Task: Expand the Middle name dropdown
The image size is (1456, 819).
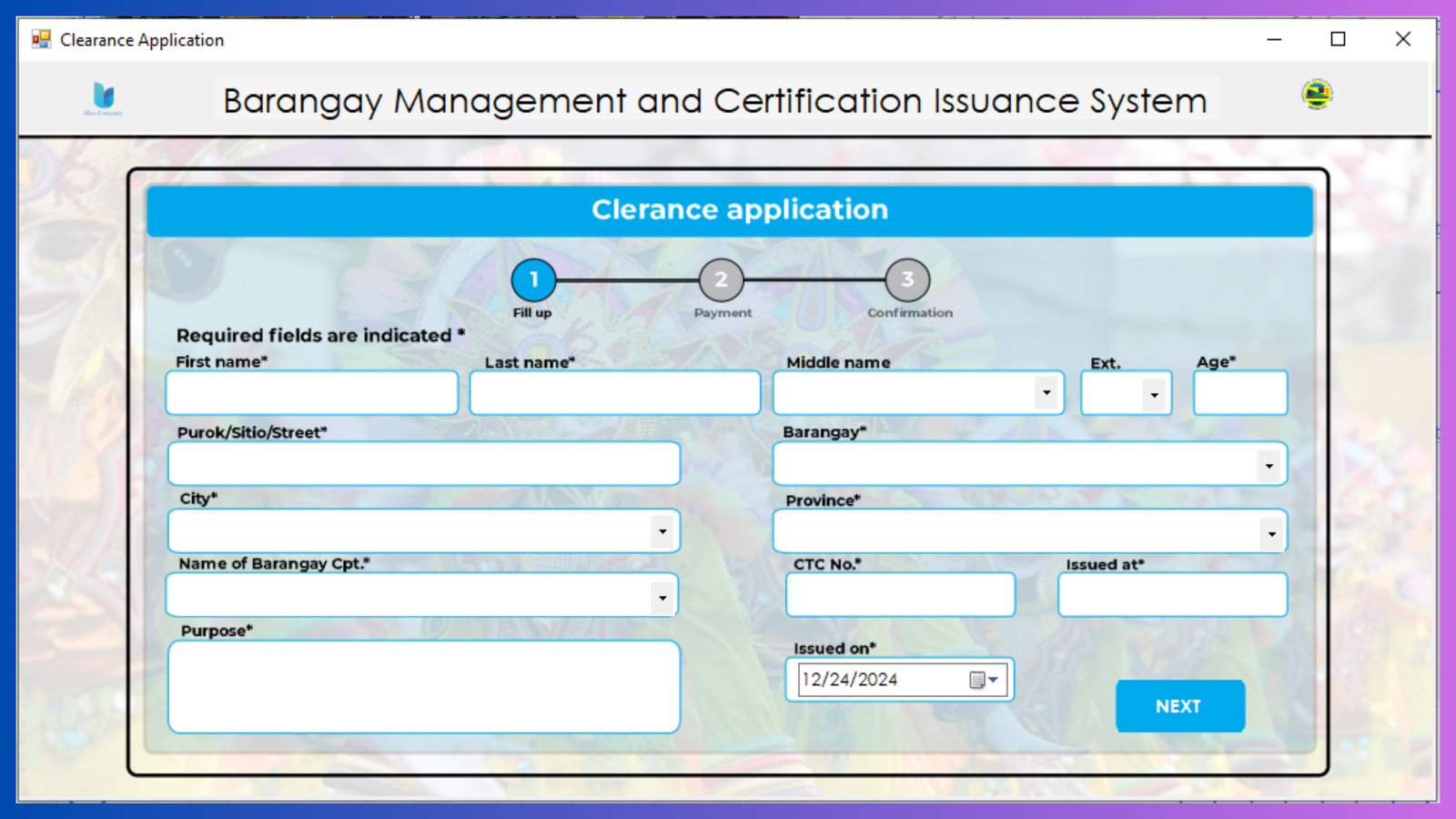Action: (x=1046, y=393)
